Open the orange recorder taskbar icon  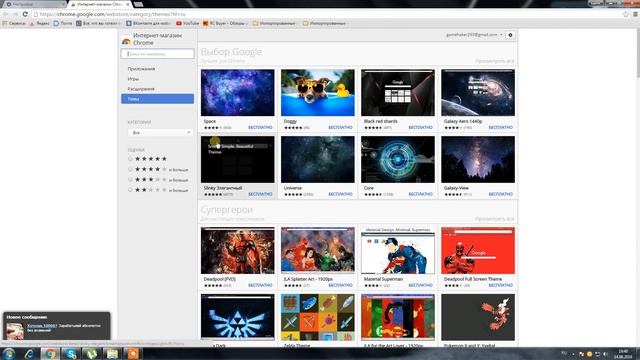pos(133,354)
